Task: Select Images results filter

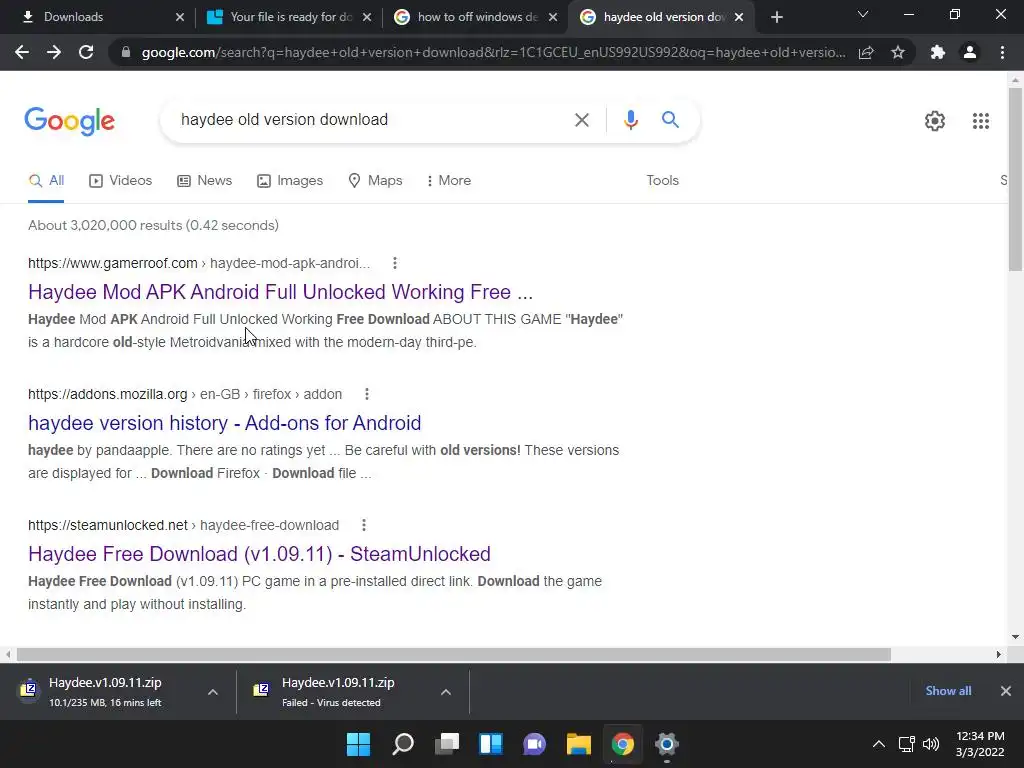Action: pyautogui.click(x=290, y=181)
